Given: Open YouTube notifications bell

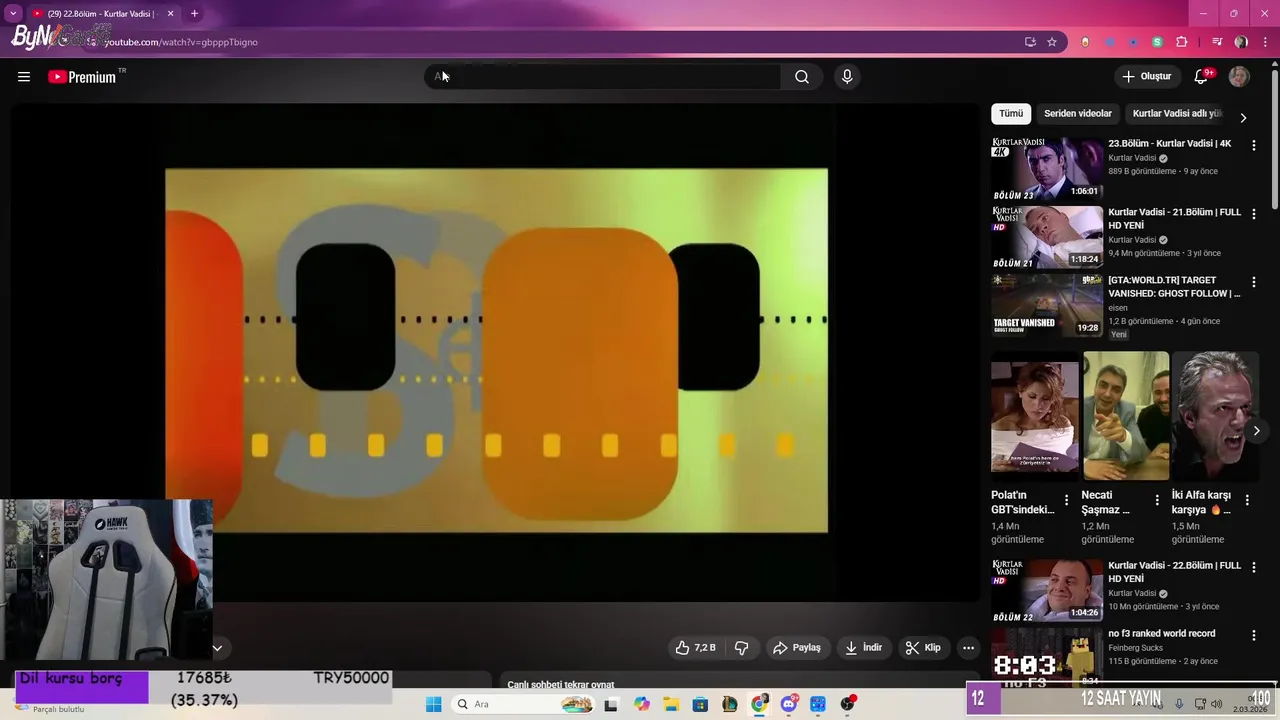Looking at the screenshot, I should (x=1202, y=77).
